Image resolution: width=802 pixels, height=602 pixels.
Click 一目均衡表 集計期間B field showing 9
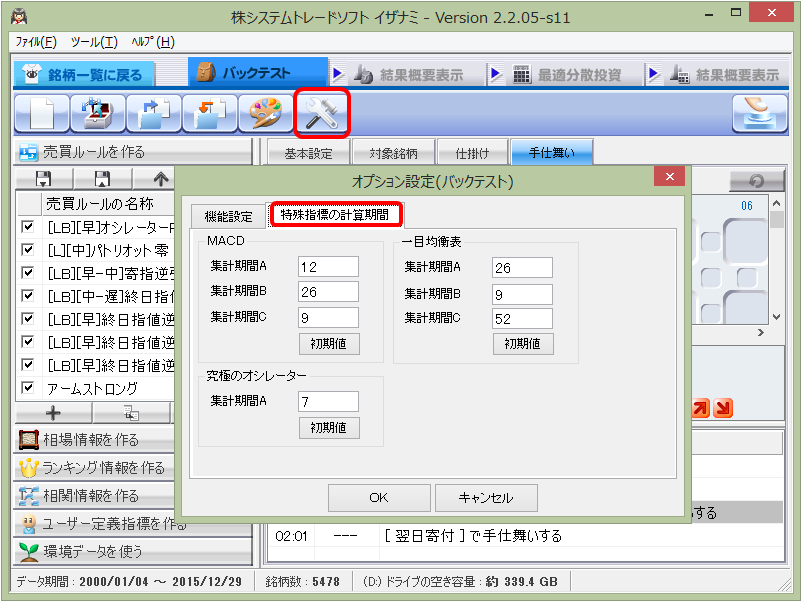(x=522, y=294)
